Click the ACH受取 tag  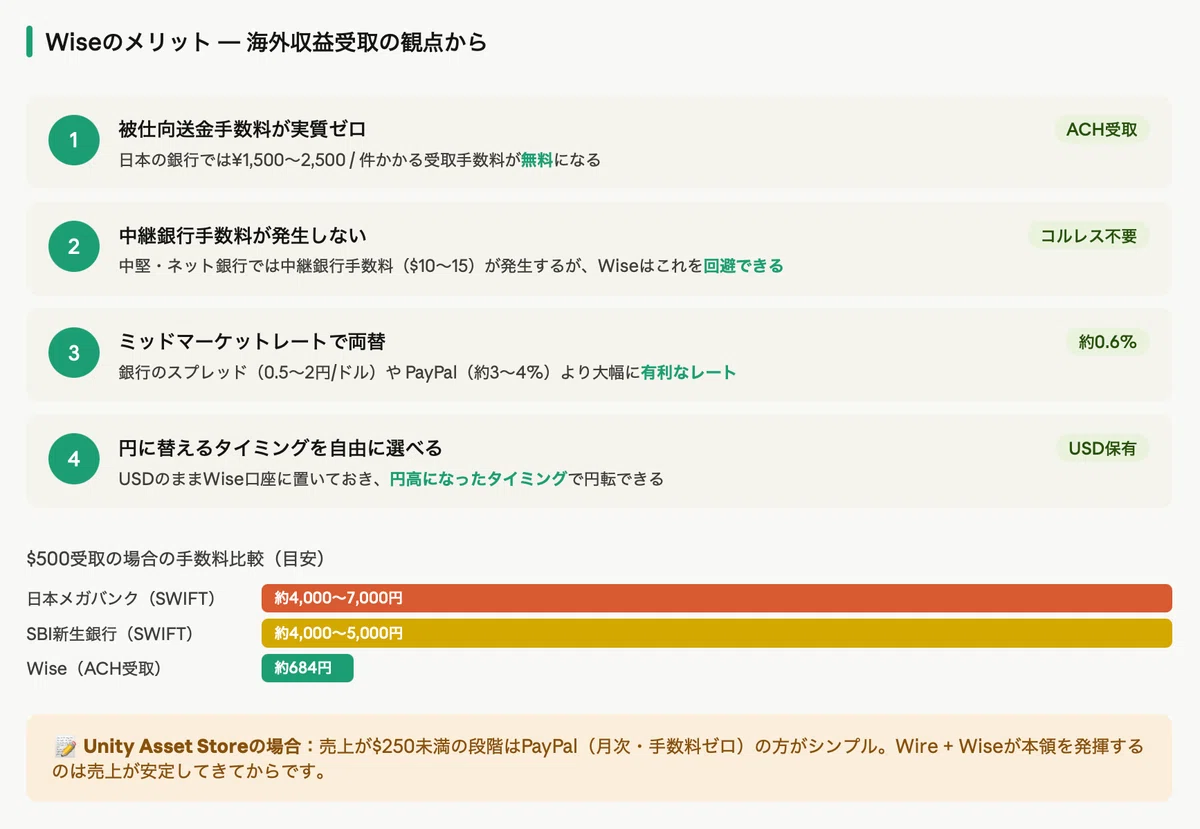tap(1102, 129)
